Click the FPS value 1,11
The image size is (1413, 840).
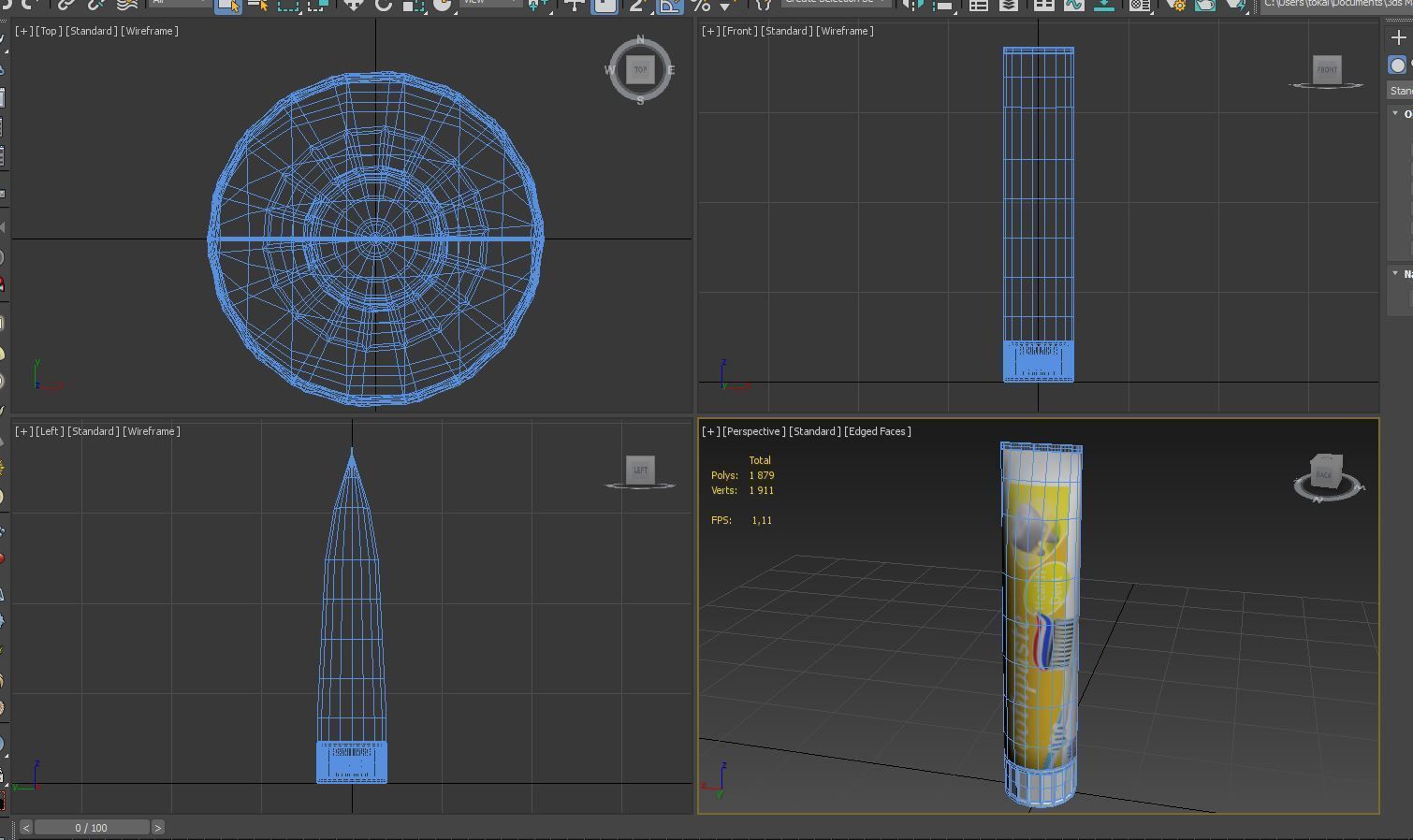click(762, 520)
